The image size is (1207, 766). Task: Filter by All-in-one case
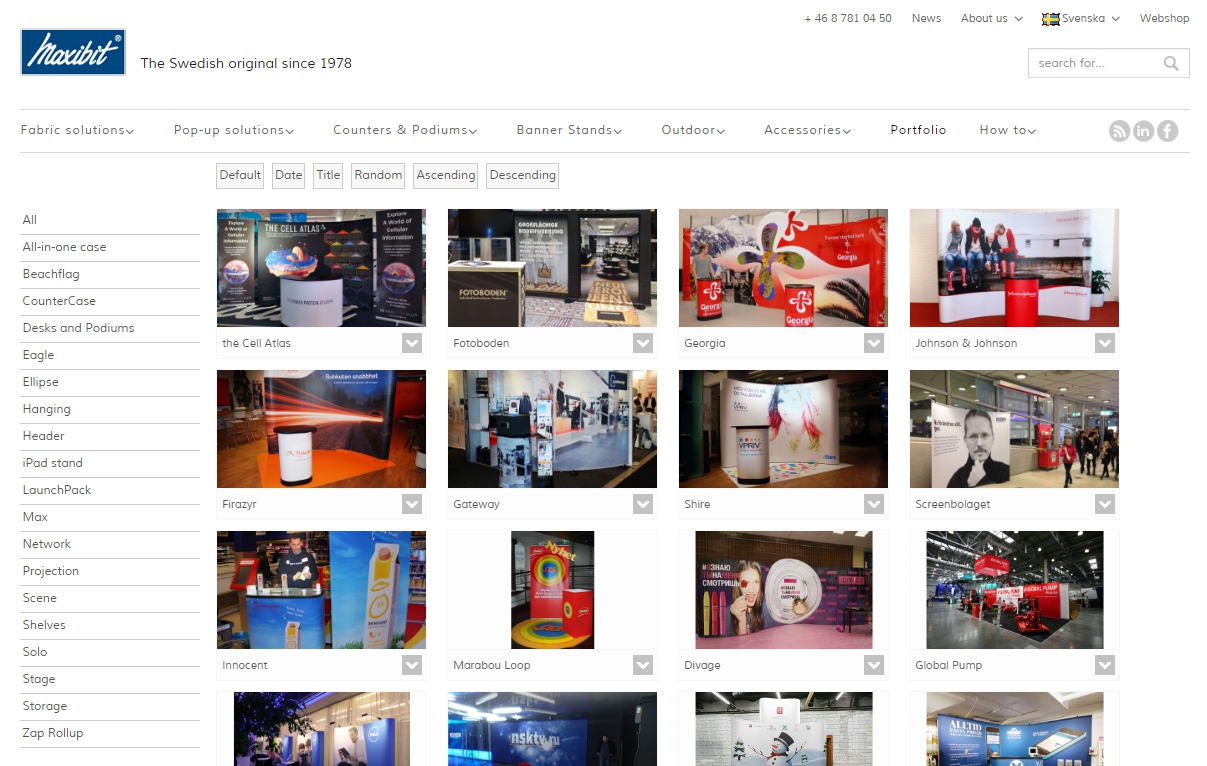point(110,247)
